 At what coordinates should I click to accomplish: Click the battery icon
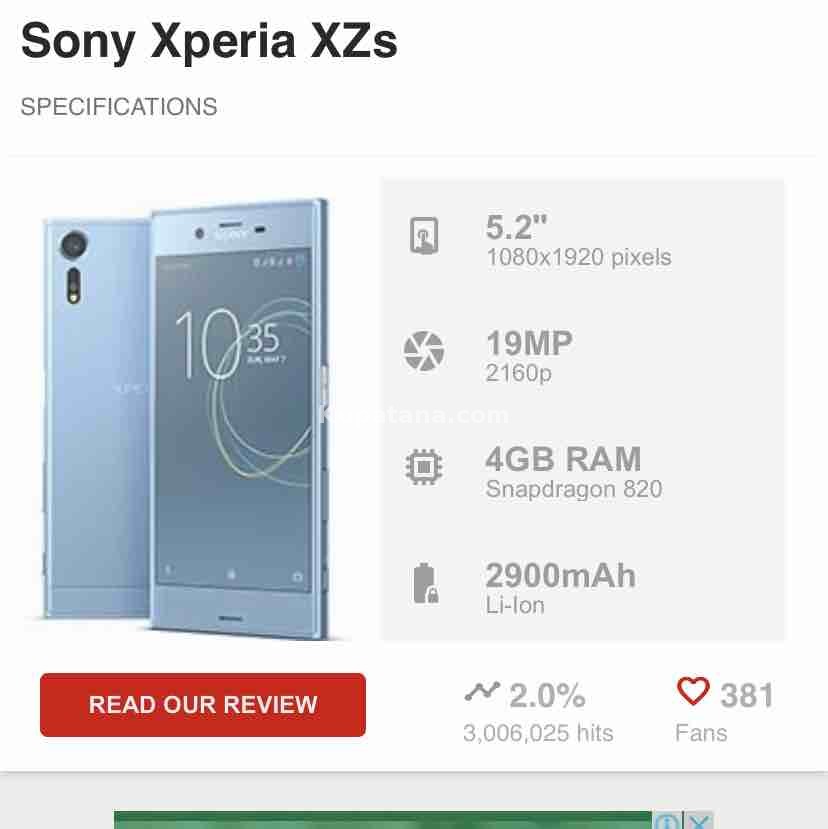click(x=425, y=584)
